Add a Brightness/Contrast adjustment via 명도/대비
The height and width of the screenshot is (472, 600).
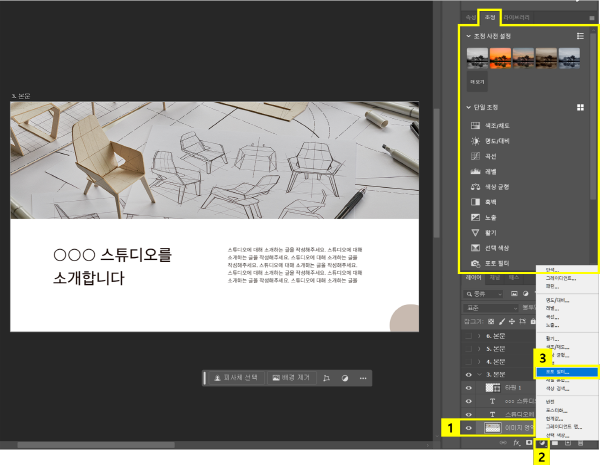coord(490,141)
